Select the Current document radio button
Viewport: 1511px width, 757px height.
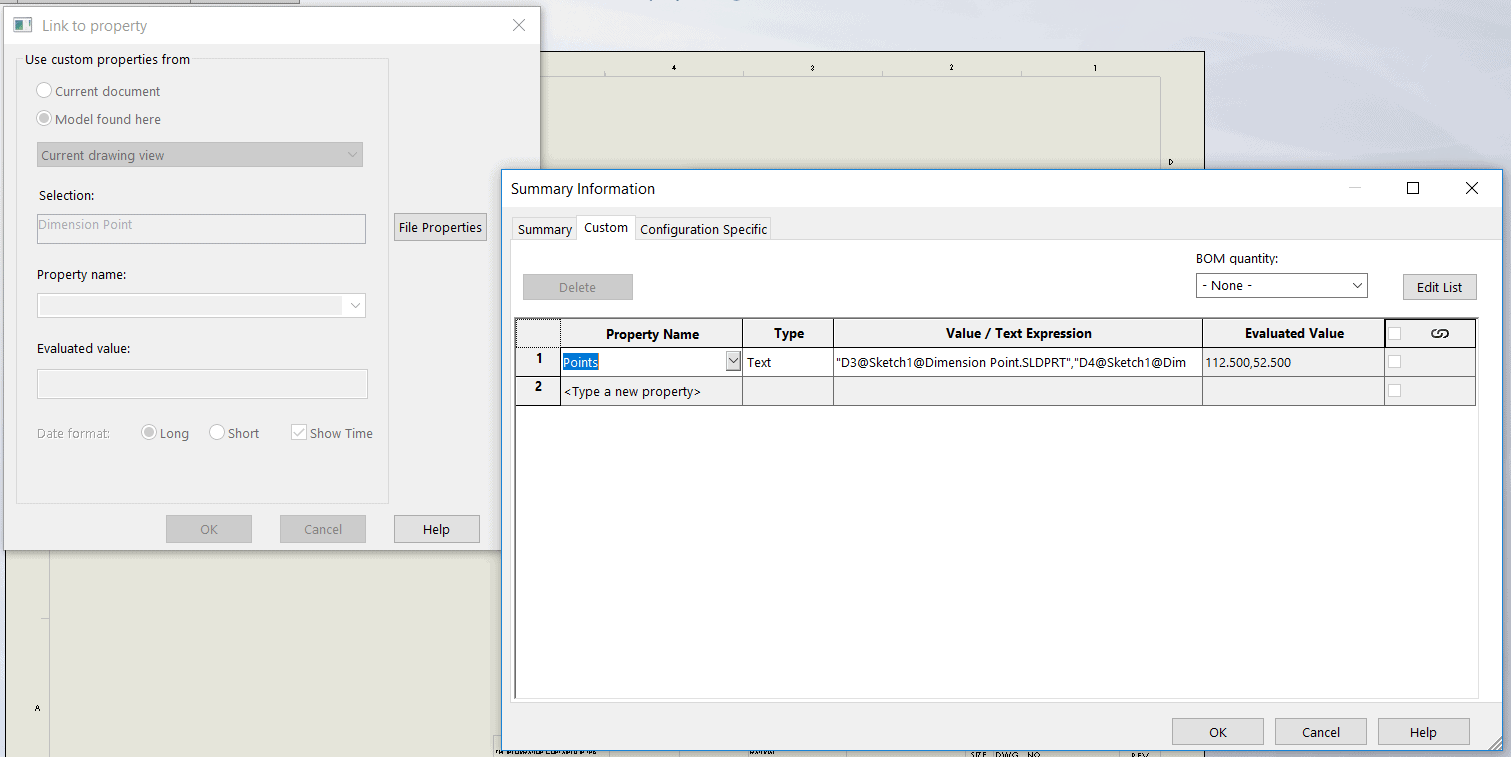click(44, 91)
